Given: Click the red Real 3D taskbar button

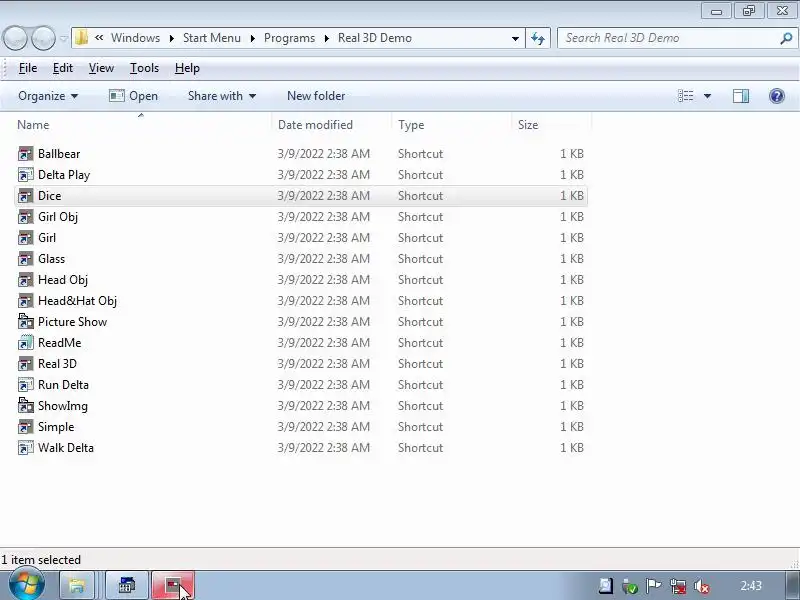Looking at the screenshot, I should coord(172,586).
